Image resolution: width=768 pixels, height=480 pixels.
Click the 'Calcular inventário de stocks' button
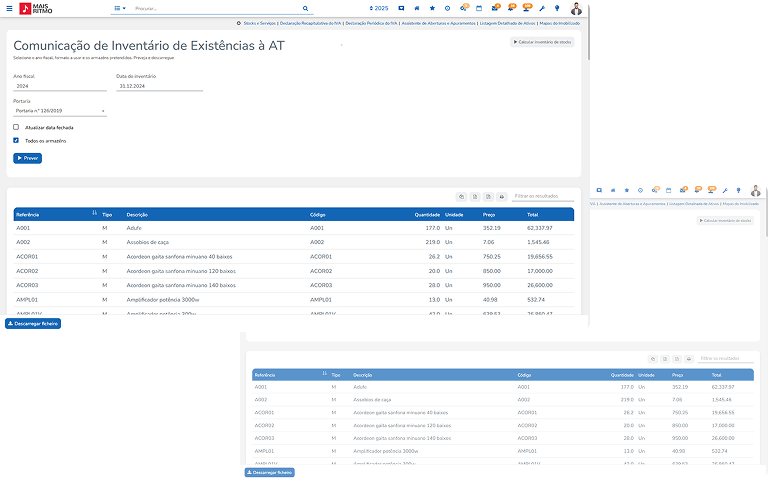(542, 43)
